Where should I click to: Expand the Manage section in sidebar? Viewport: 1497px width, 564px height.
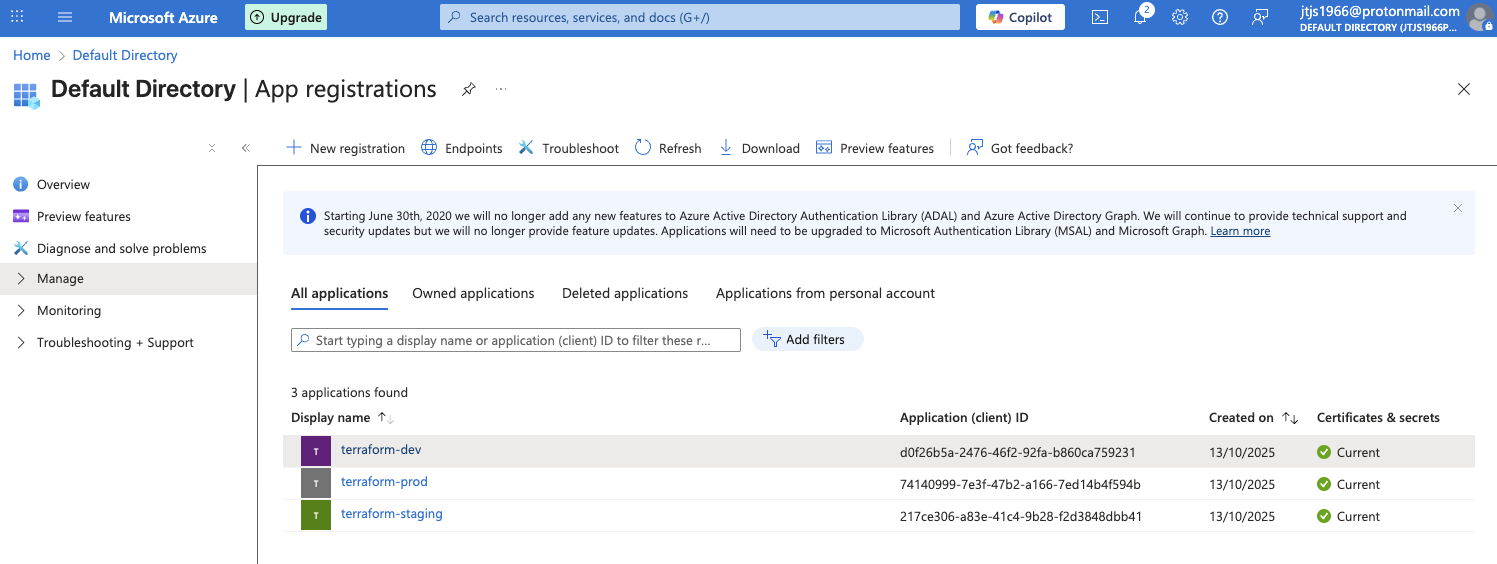60,279
